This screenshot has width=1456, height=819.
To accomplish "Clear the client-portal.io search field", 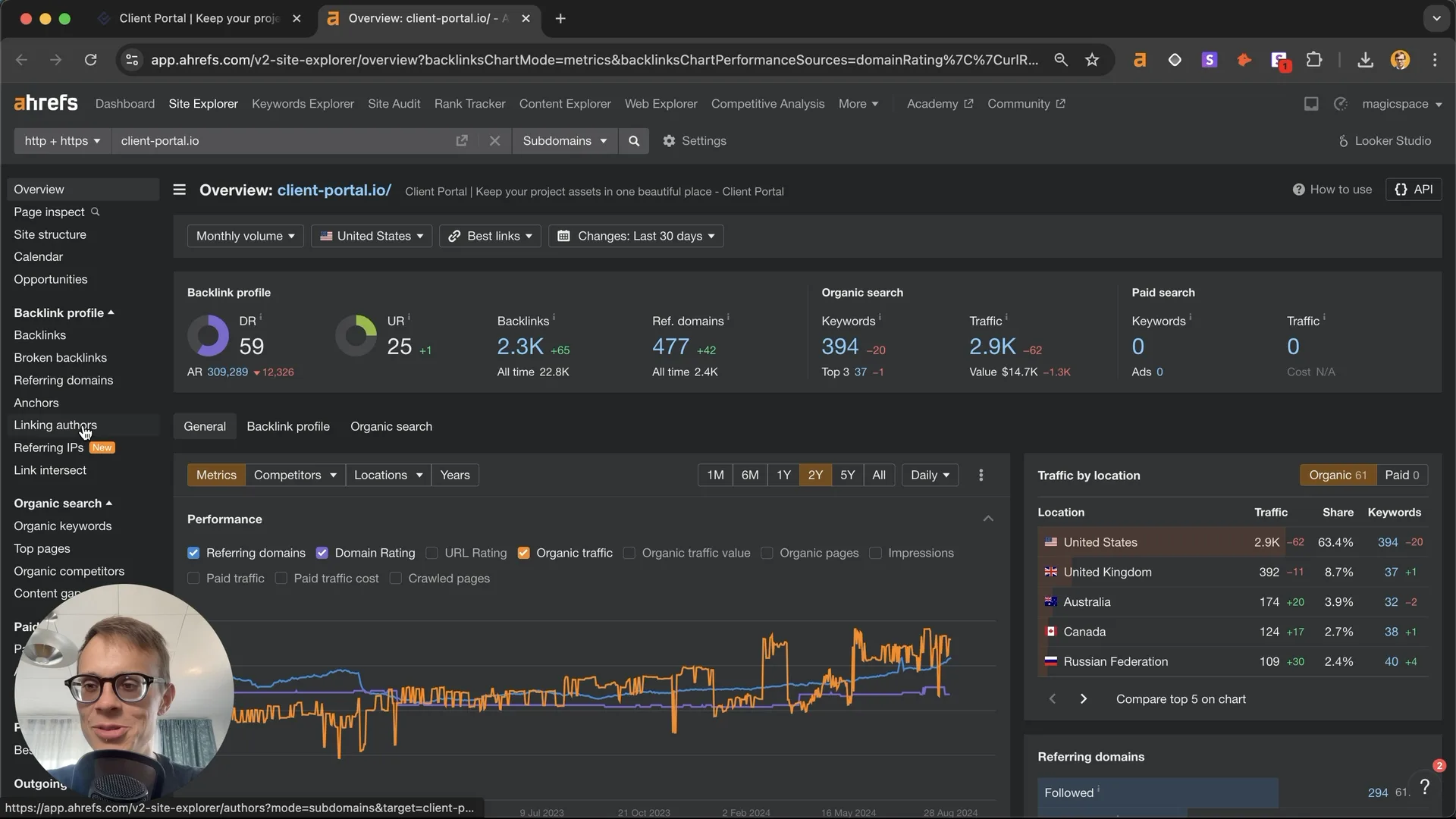I will point(494,141).
